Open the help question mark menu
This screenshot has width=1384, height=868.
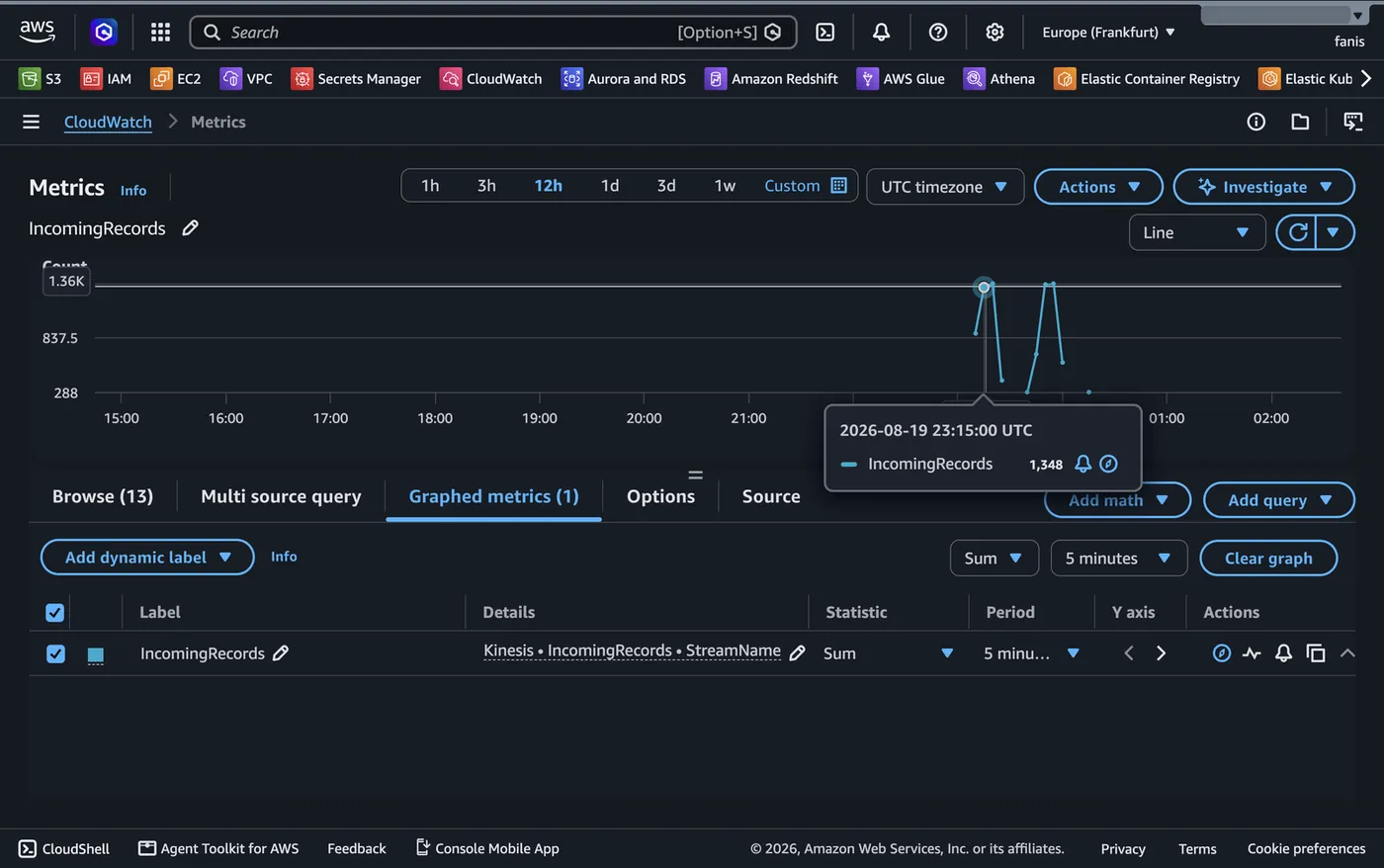pyautogui.click(x=938, y=33)
